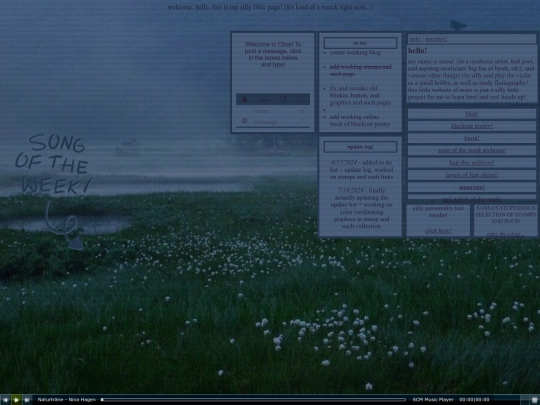The image size is (540, 405).
Task: Open the 'smoothes!' link in top box
Action: coord(436,39)
